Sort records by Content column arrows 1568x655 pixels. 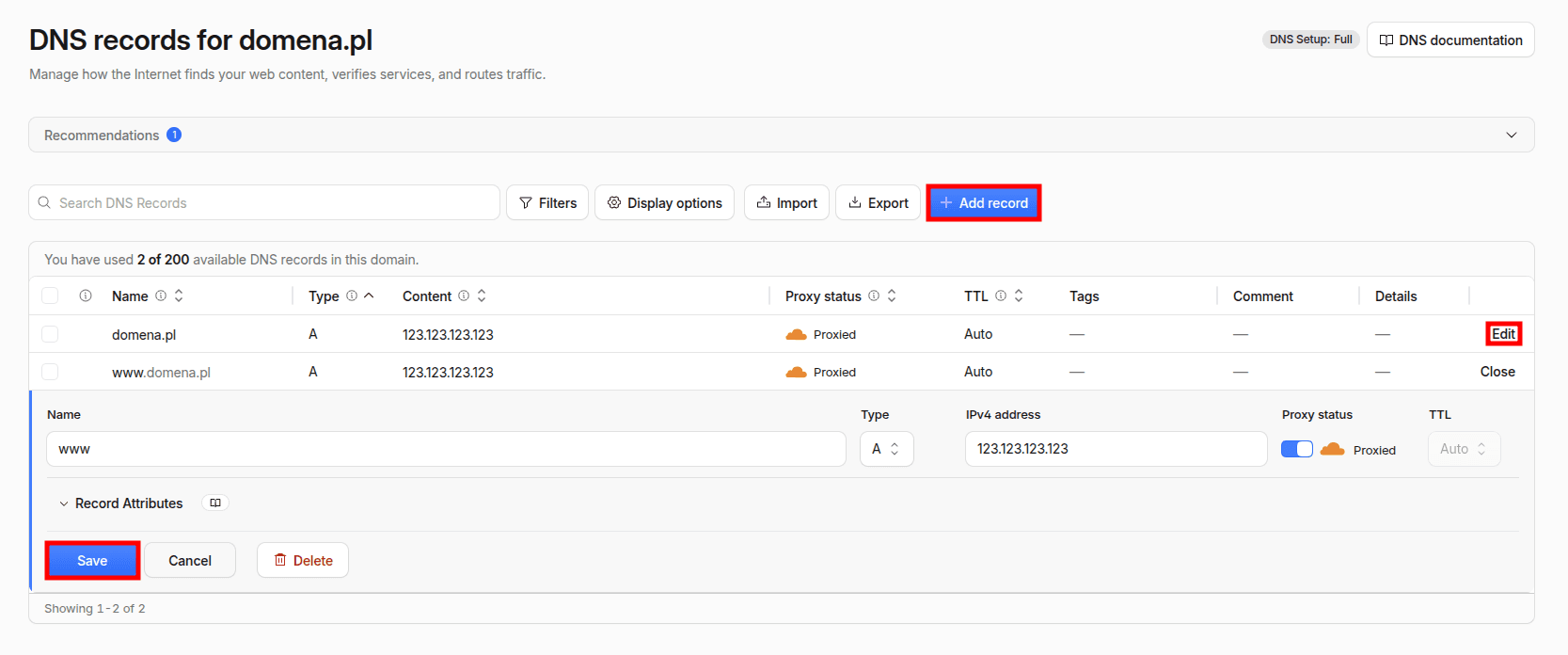(x=482, y=296)
